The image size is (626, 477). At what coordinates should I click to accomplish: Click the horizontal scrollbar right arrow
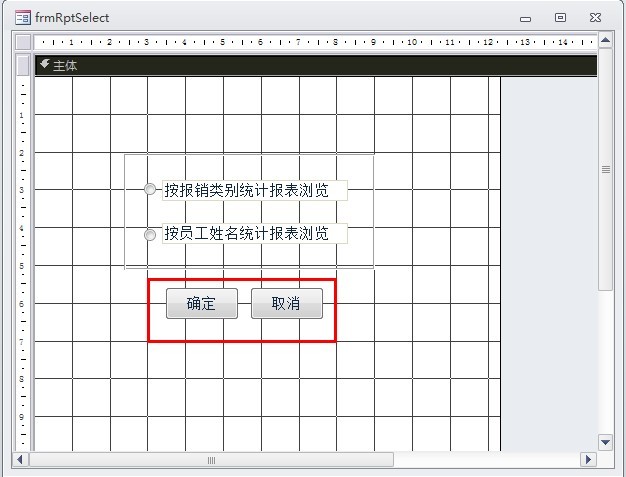coord(588,459)
